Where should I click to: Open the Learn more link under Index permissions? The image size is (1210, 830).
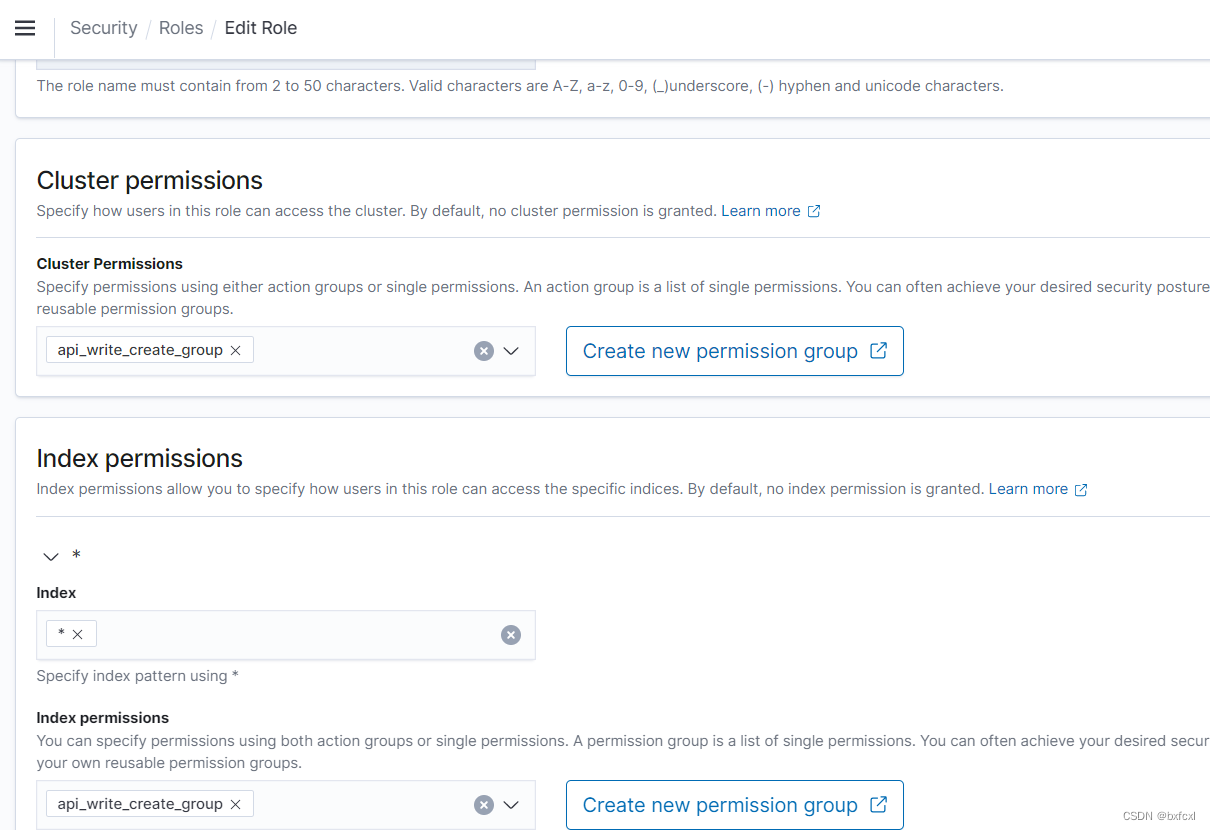tap(1030, 489)
